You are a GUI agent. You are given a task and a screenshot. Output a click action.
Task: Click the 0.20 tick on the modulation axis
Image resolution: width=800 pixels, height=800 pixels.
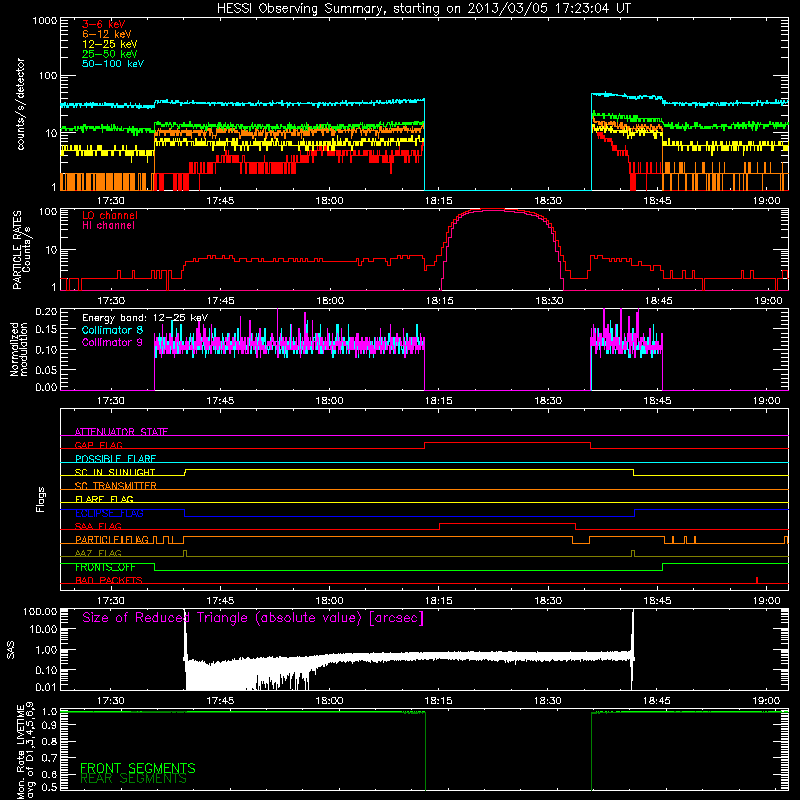pyautogui.click(x=46, y=312)
